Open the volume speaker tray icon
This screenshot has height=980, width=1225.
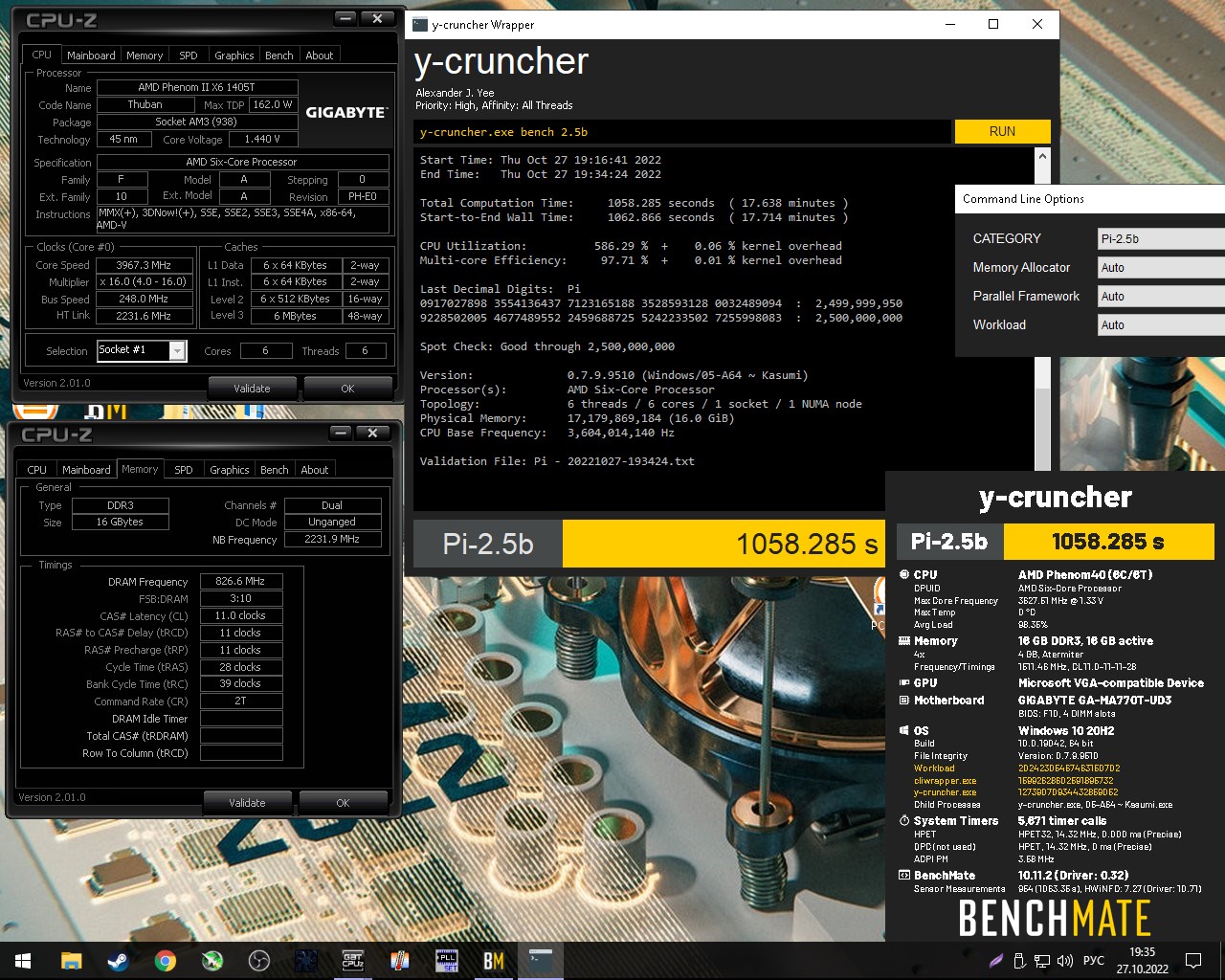pyautogui.click(x=1065, y=961)
